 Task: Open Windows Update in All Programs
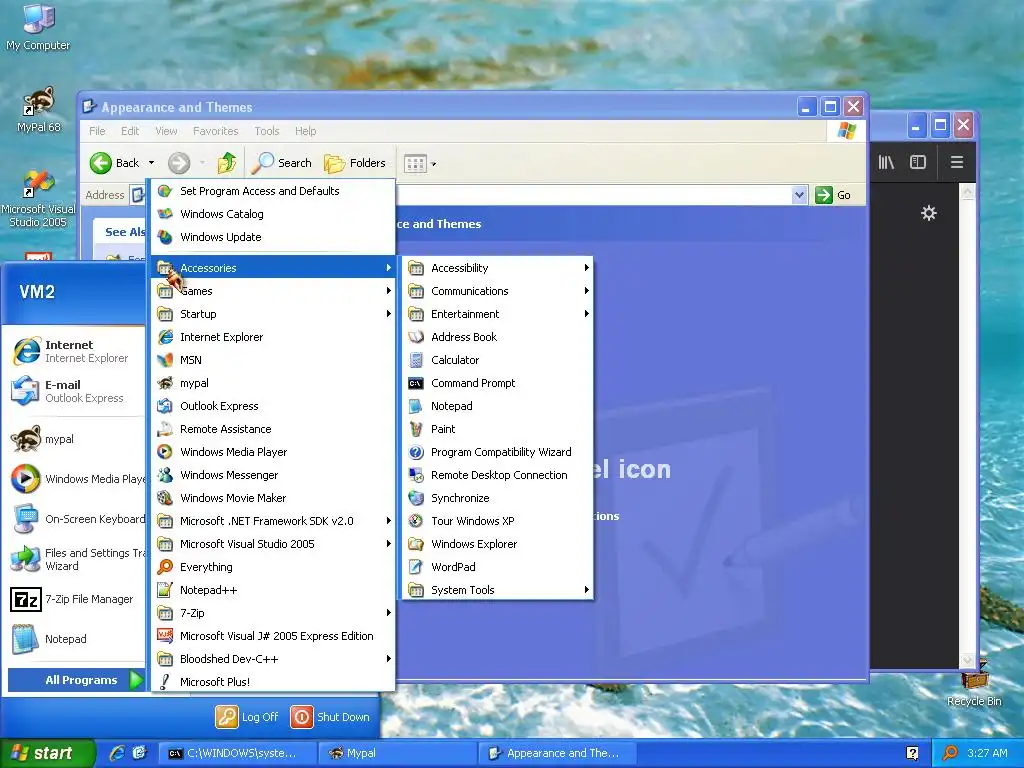273,237
